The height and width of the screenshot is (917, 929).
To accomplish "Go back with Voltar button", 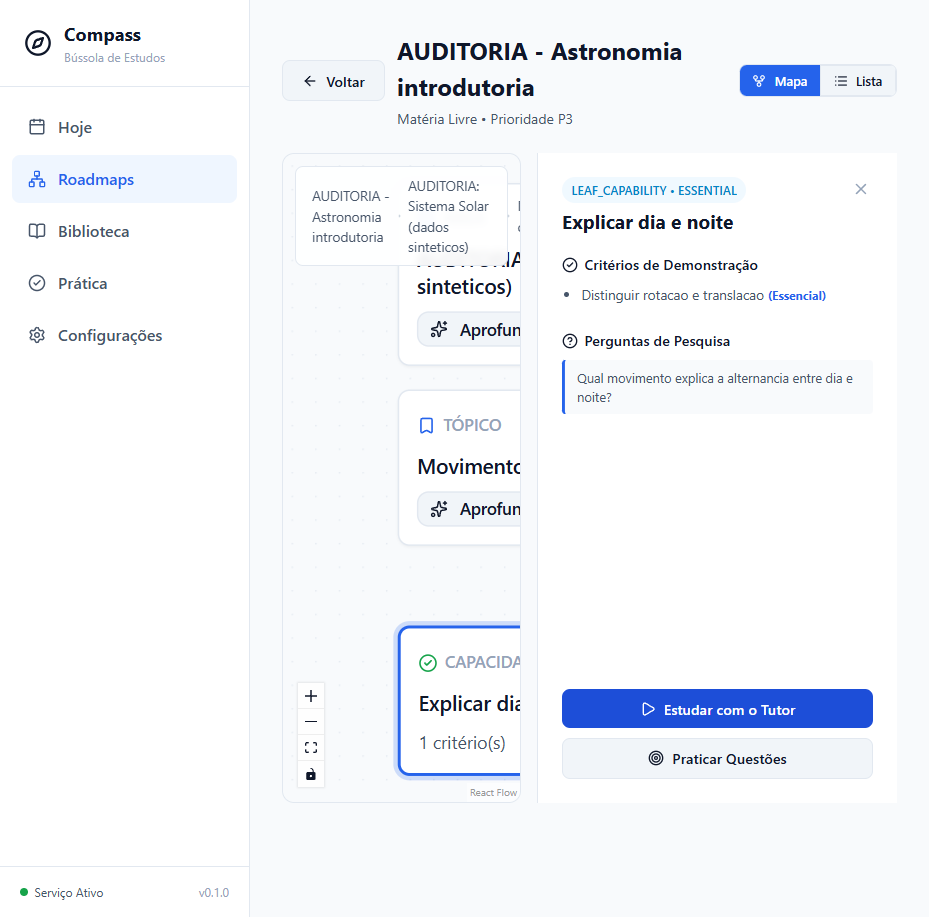I will tap(334, 81).
